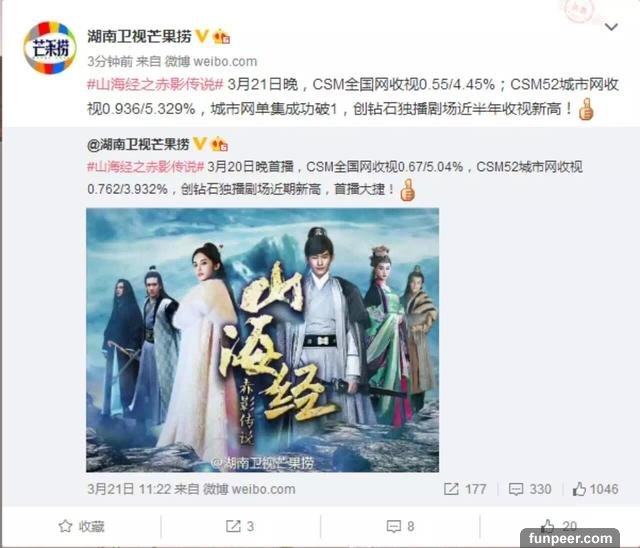
Task: Open comments with the button showing 8
Action: coord(400,526)
